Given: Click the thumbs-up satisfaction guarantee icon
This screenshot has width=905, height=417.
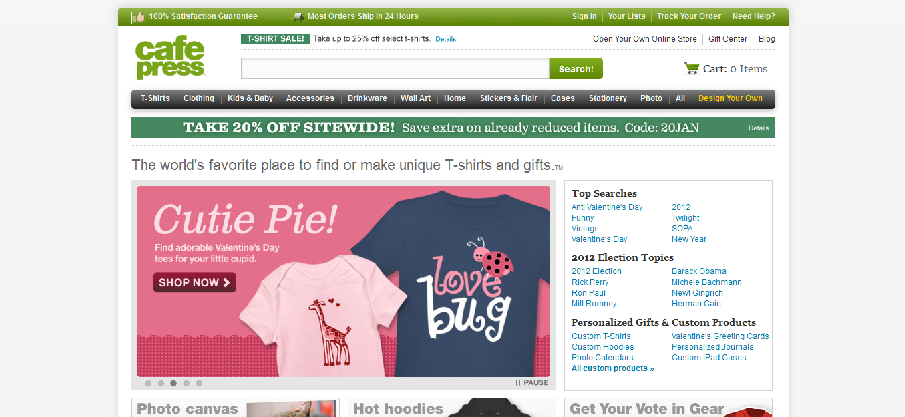Looking at the screenshot, I should click(x=137, y=17).
